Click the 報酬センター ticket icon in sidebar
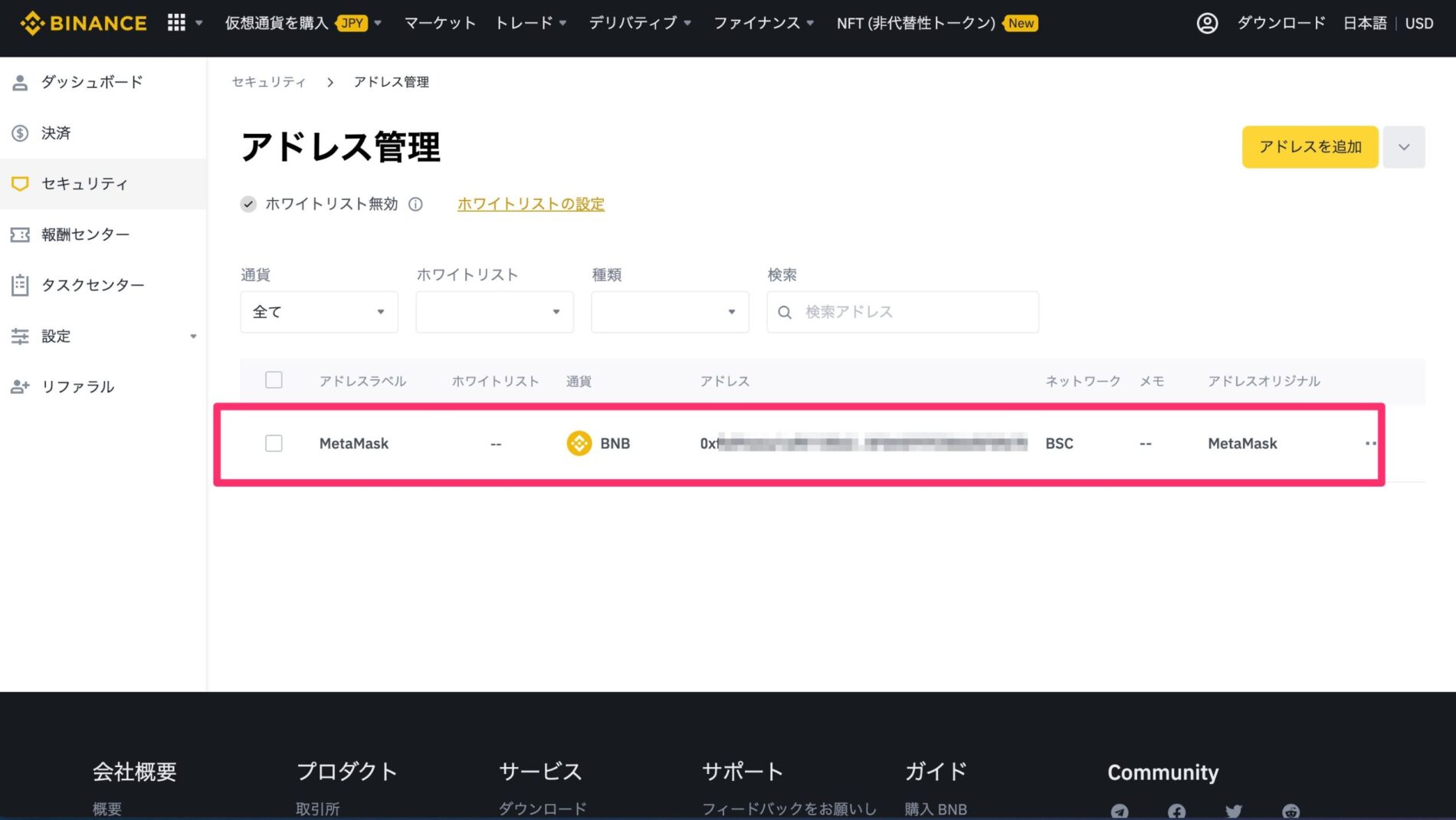This screenshot has width=1456, height=820. coord(21,235)
